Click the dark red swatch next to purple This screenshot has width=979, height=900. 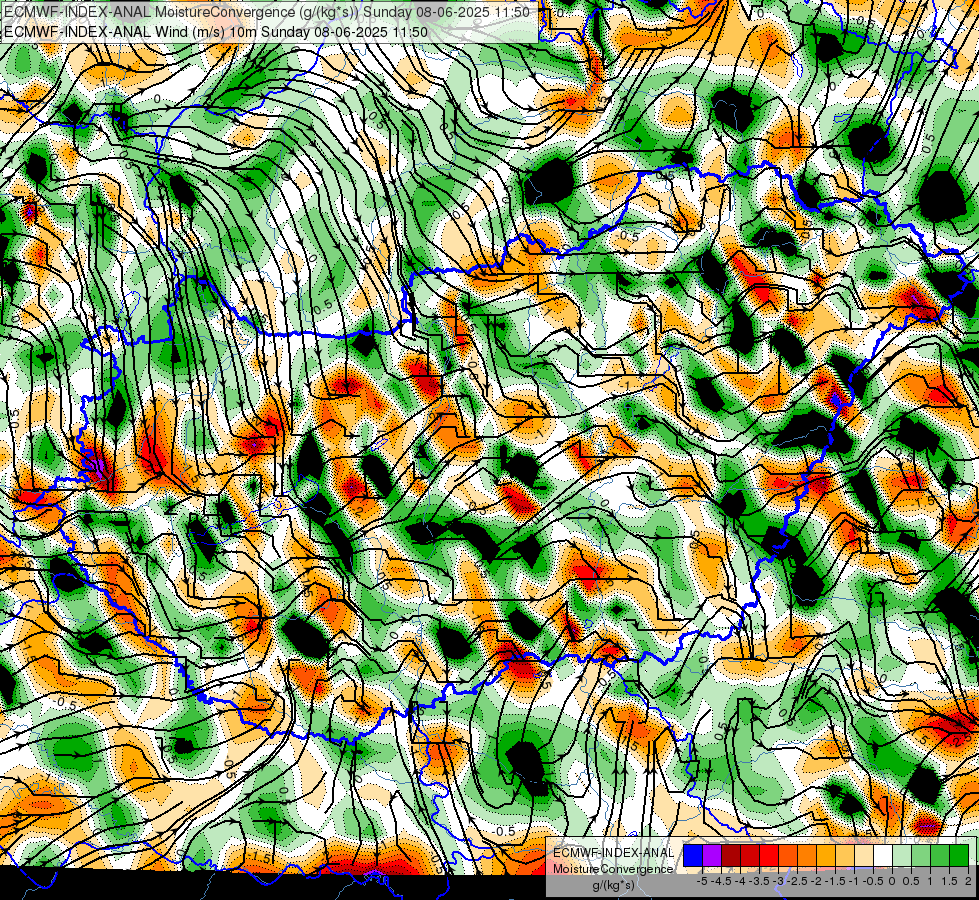(731, 856)
